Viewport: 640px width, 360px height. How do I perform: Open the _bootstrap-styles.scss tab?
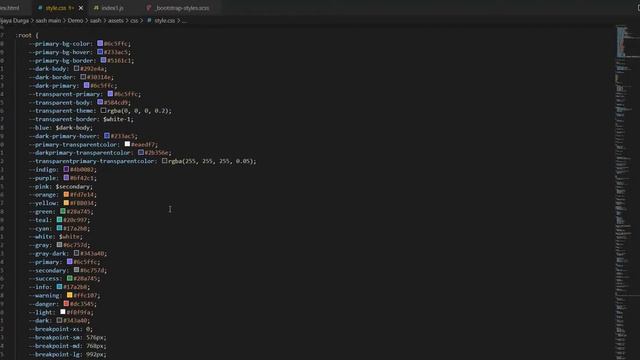pyautogui.click(x=182, y=8)
